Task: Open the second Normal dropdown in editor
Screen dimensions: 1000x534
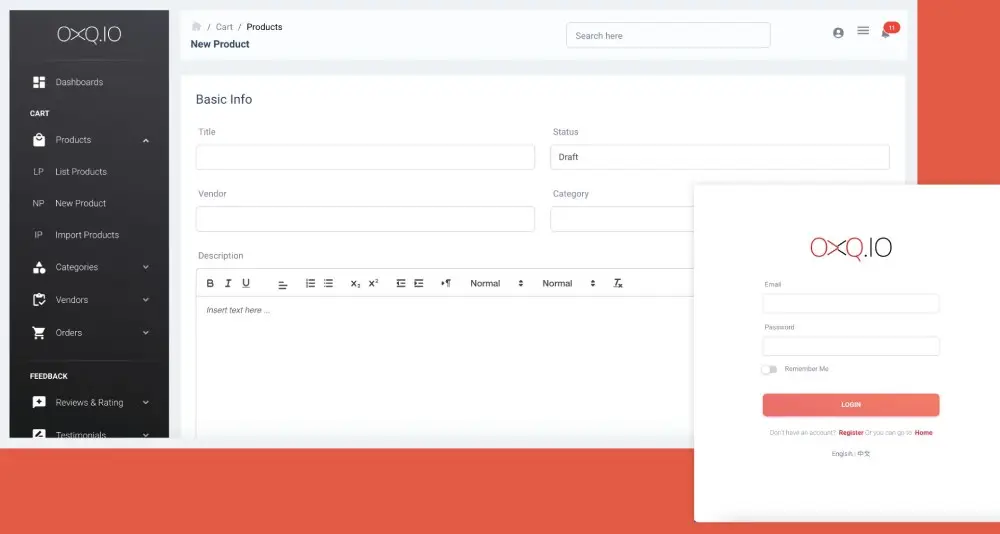Action: tap(568, 283)
